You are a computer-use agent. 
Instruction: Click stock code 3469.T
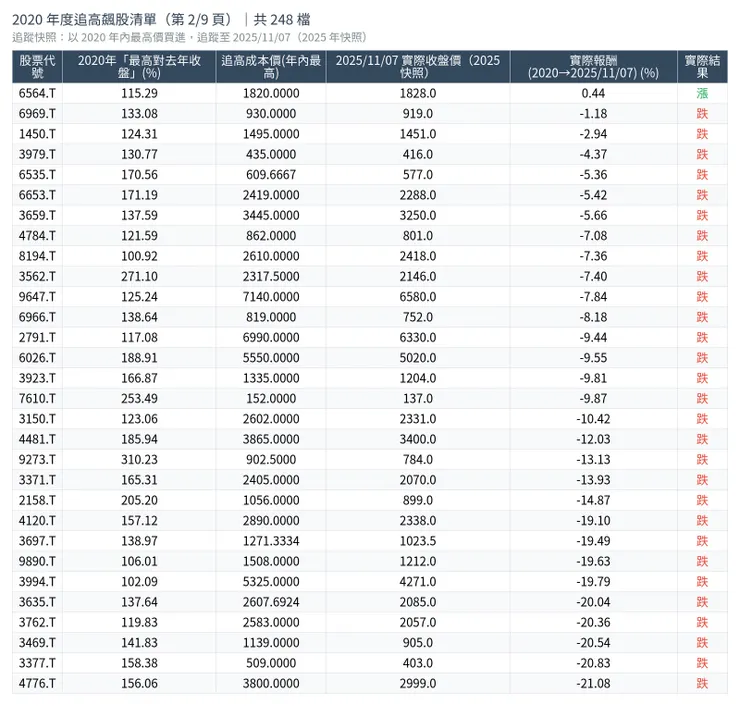[x=37, y=643]
